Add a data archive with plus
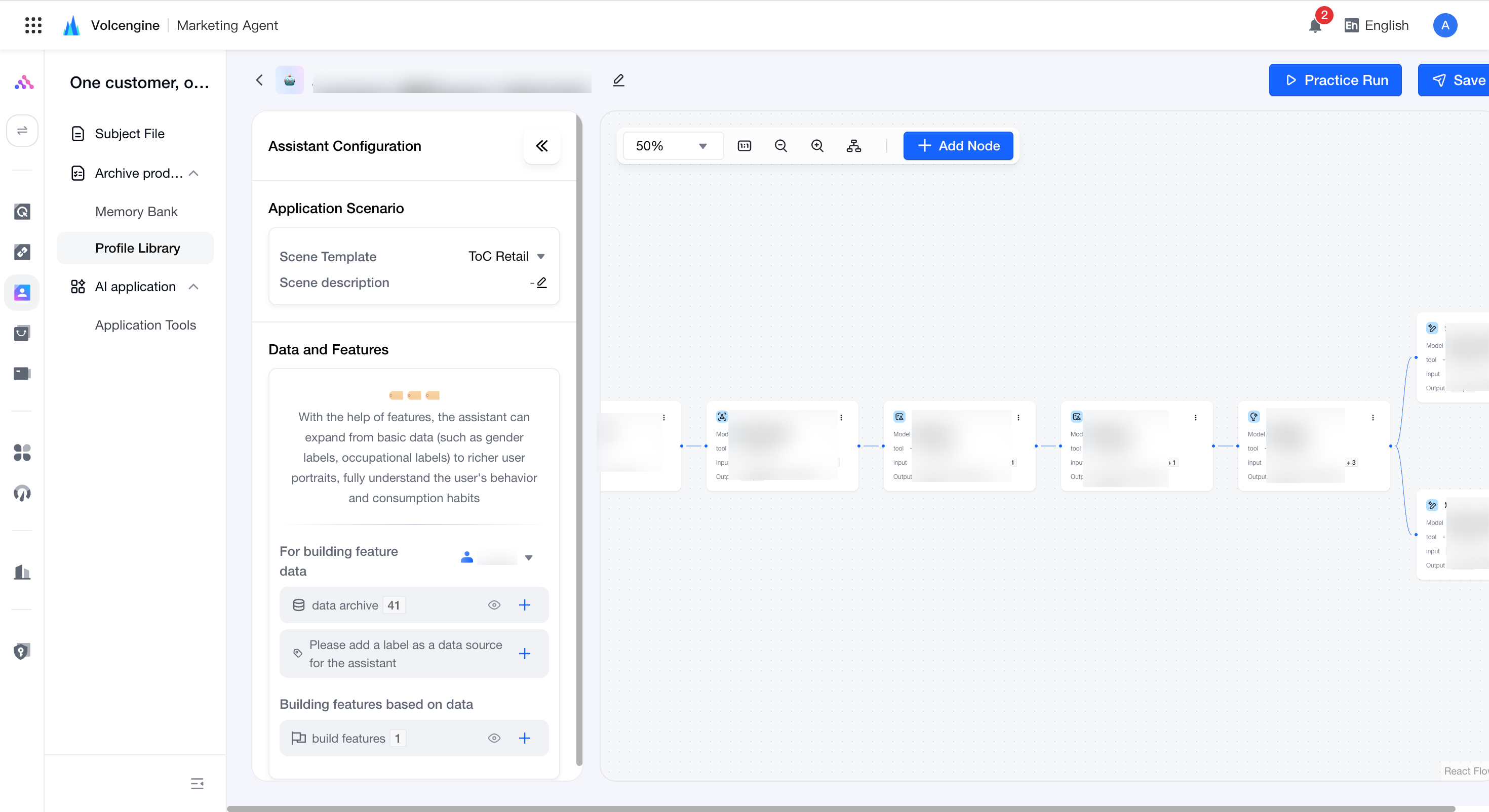 tap(524, 605)
